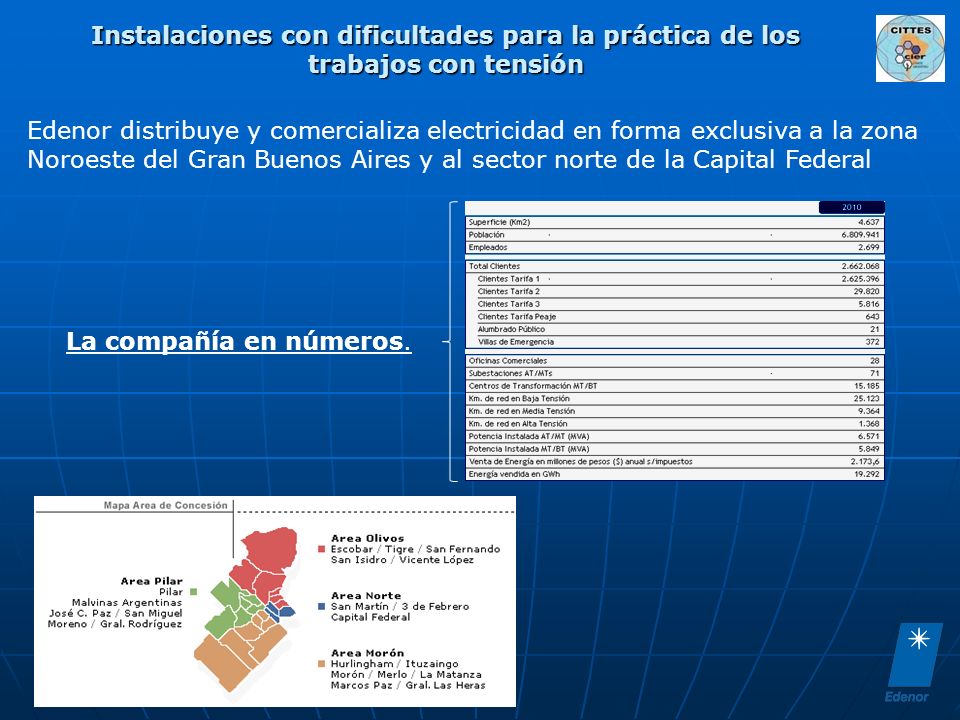Select the Total Clientes value 2.662.068

click(x=860, y=266)
